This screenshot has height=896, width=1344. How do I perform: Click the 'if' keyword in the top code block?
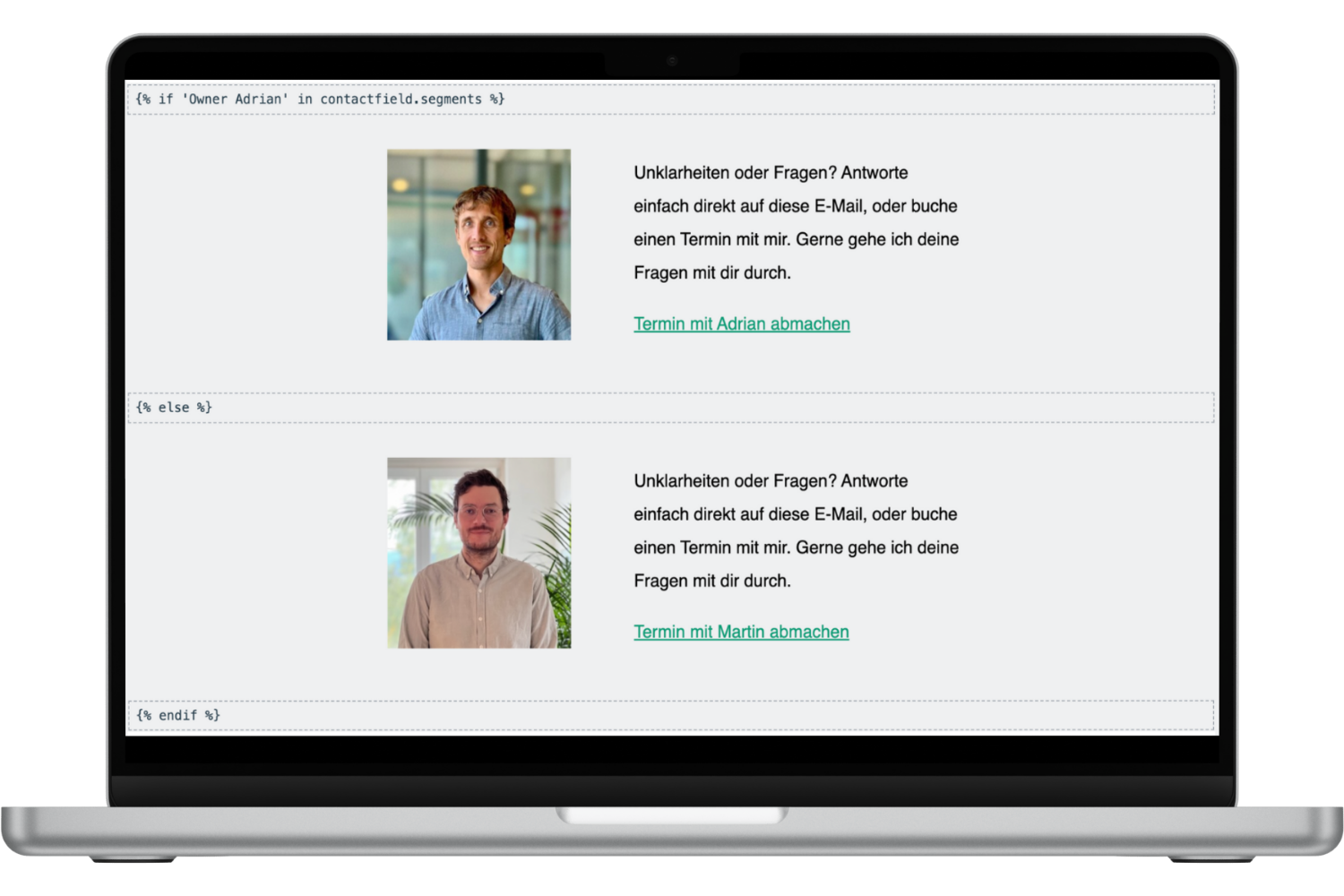tap(166, 99)
